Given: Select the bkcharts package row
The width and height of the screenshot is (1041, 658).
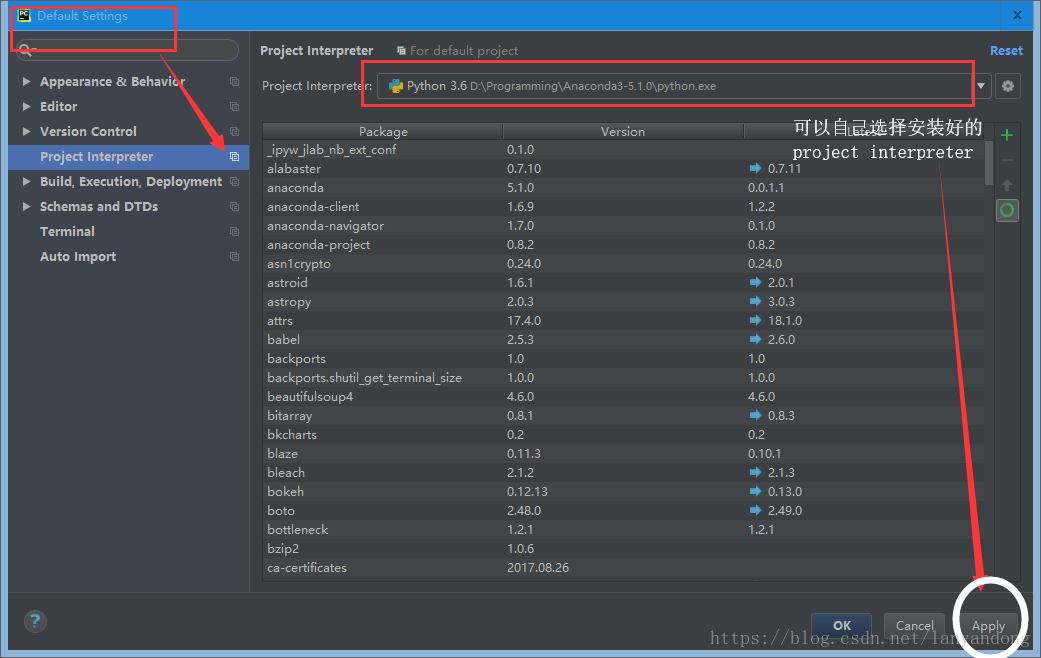Looking at the screenshot, I should pyautogui.click(x=623, y=434).
